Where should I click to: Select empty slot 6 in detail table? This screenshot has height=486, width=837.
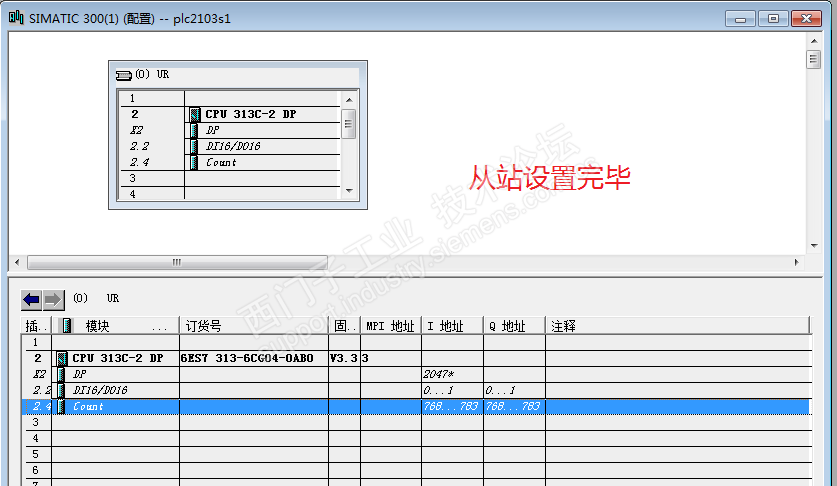(x=416, y=471)
